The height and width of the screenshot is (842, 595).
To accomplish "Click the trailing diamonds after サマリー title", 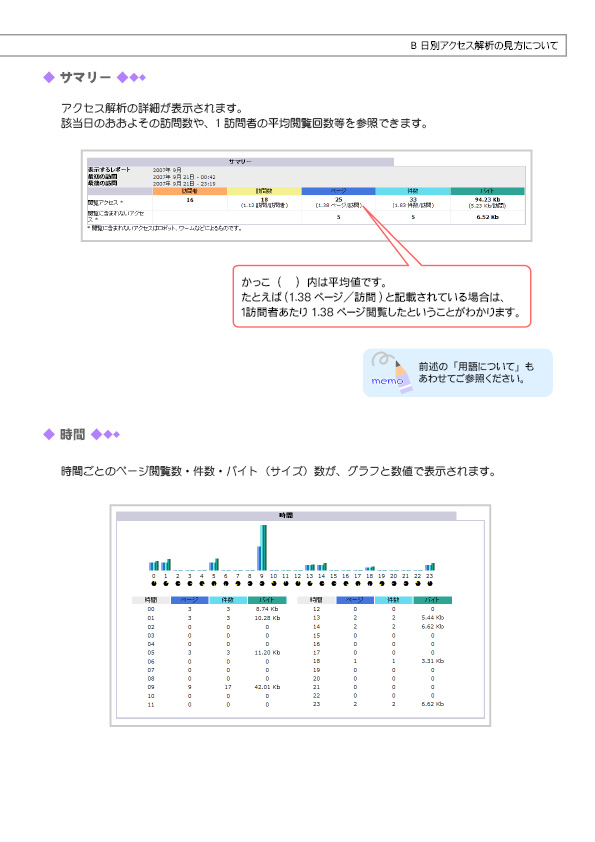I will [x=132, y=77].
